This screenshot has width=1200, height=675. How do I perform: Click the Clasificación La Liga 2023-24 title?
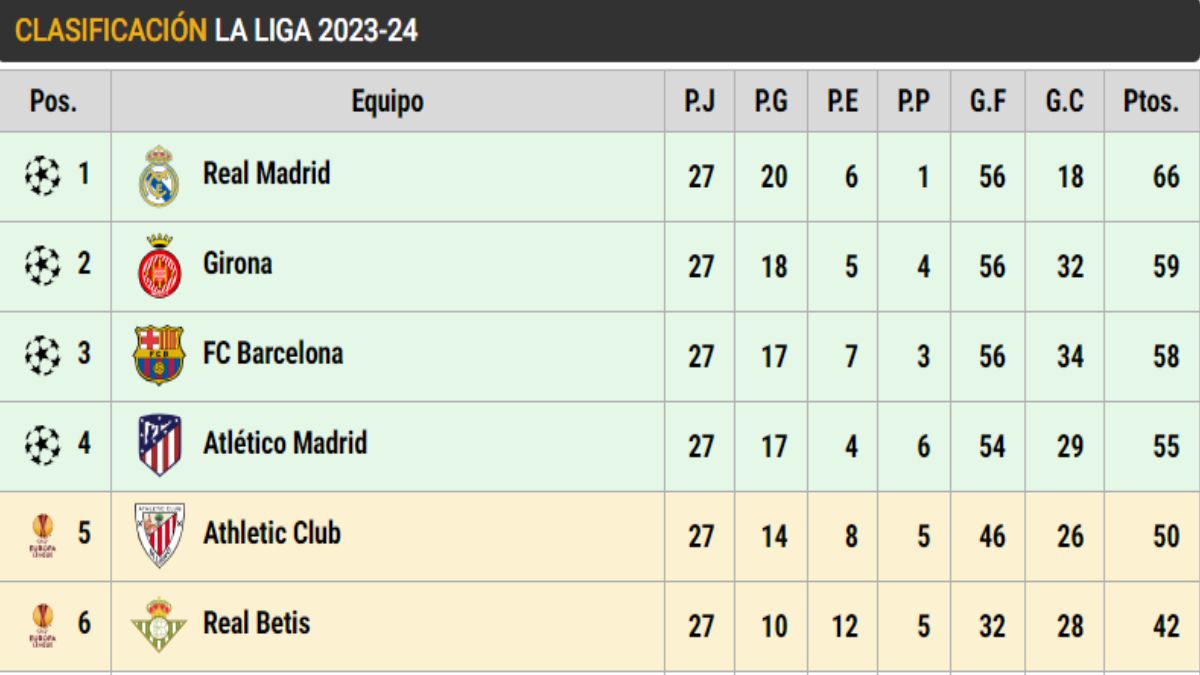216,31
